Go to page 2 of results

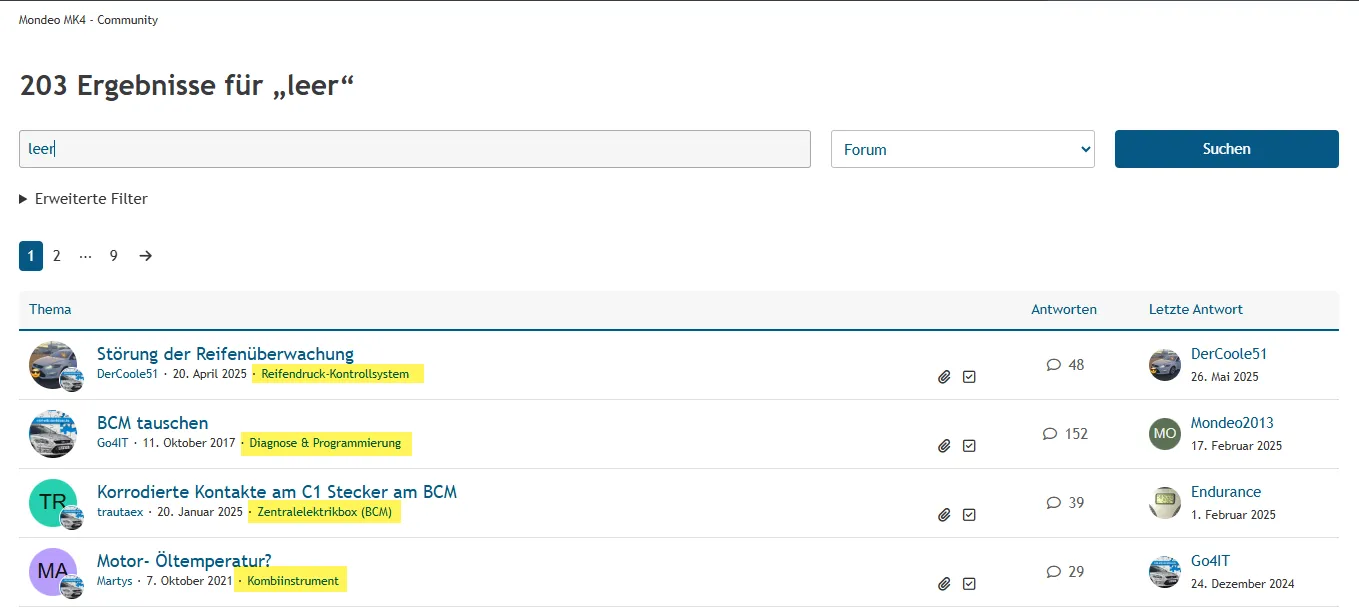pos(57,256)
